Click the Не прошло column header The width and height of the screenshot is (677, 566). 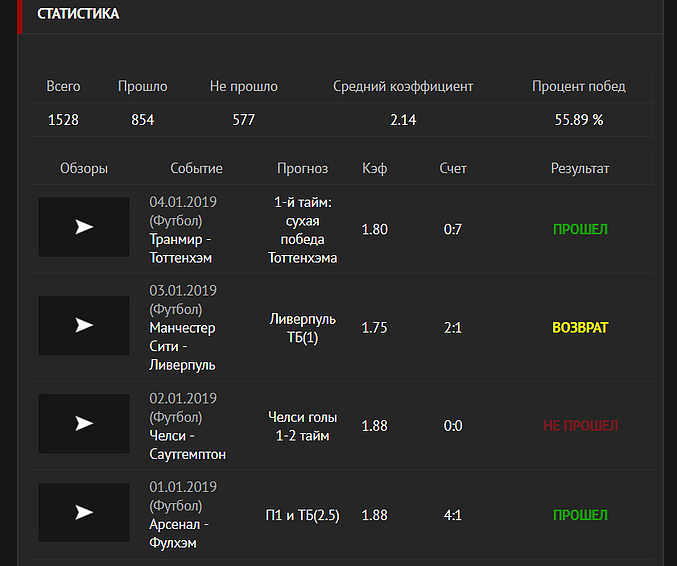point(244,86)
